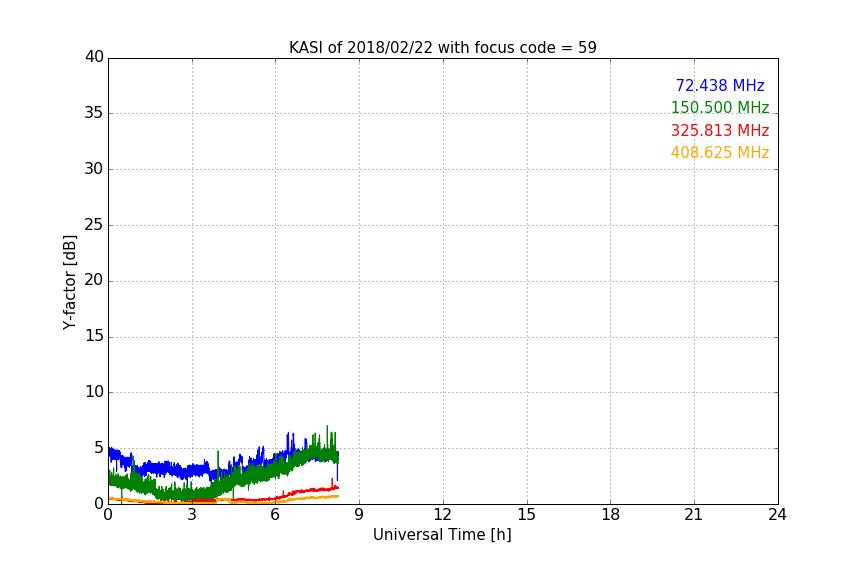The height and width of the screenshot is (576, 864).
Task: Click the plot title mentioning KASI 2018/02/22
Action: coord(442,48)
